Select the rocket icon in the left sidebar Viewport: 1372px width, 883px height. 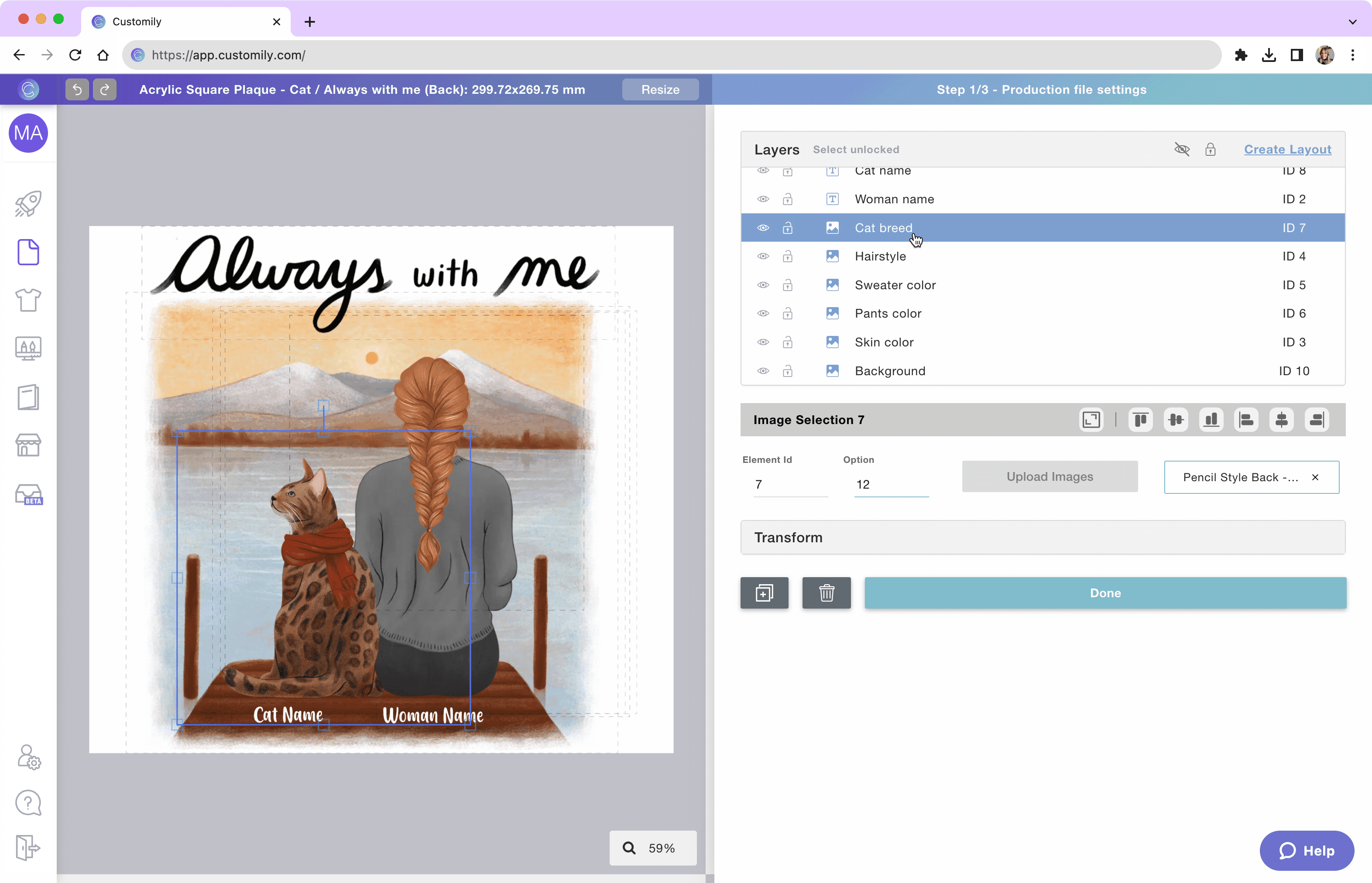click(28, 204)
